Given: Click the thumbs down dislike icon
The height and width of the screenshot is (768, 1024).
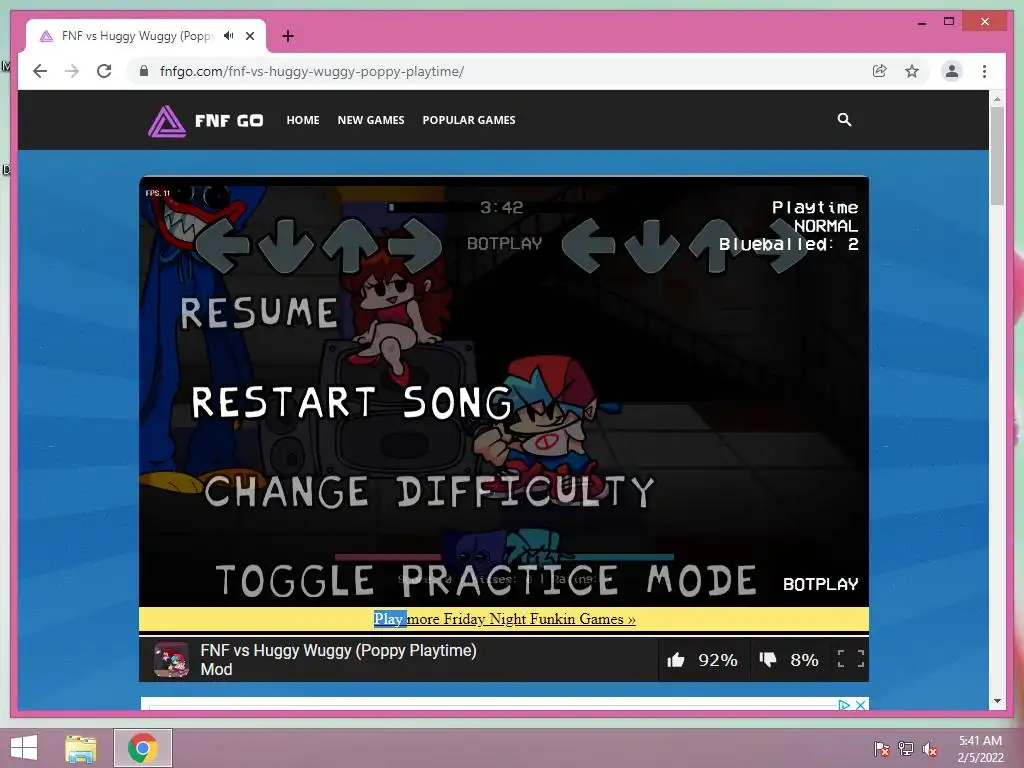Looking at the screenshot, I should [x=768, y=660].
